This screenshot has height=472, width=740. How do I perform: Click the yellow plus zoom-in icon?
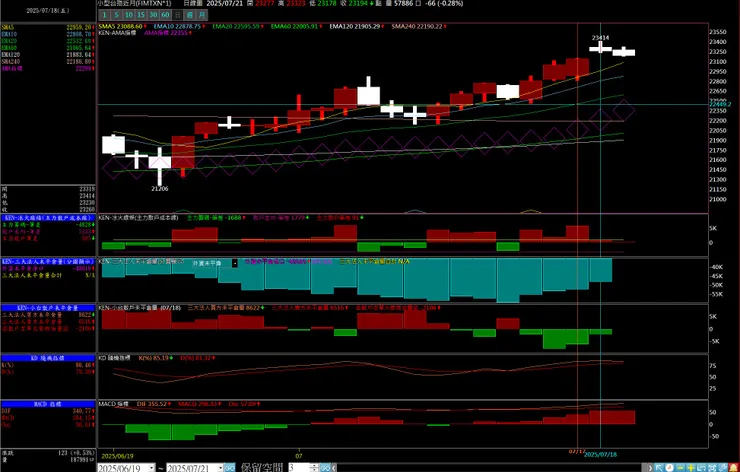pos(690,468)
